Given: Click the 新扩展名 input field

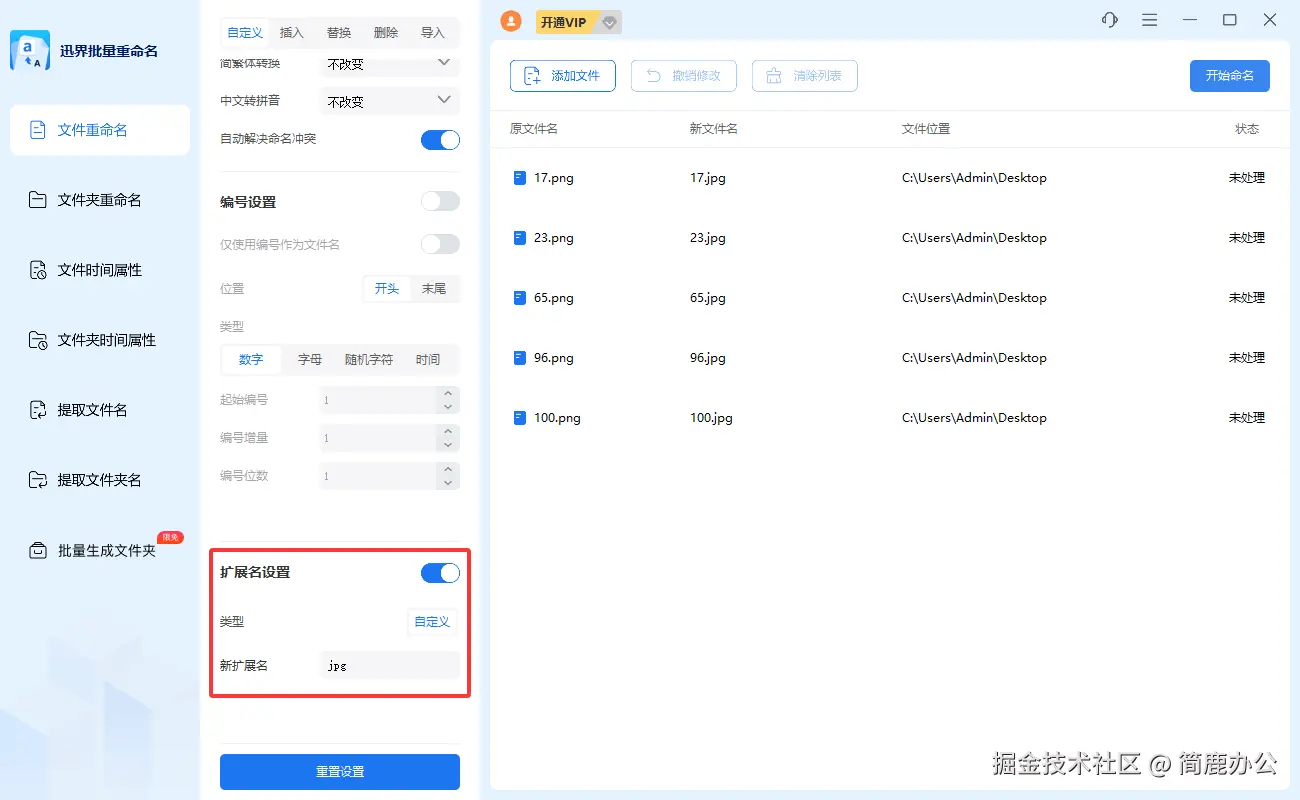Looking at the screenshot, I should pyautogui.click(x=390, y=665).
